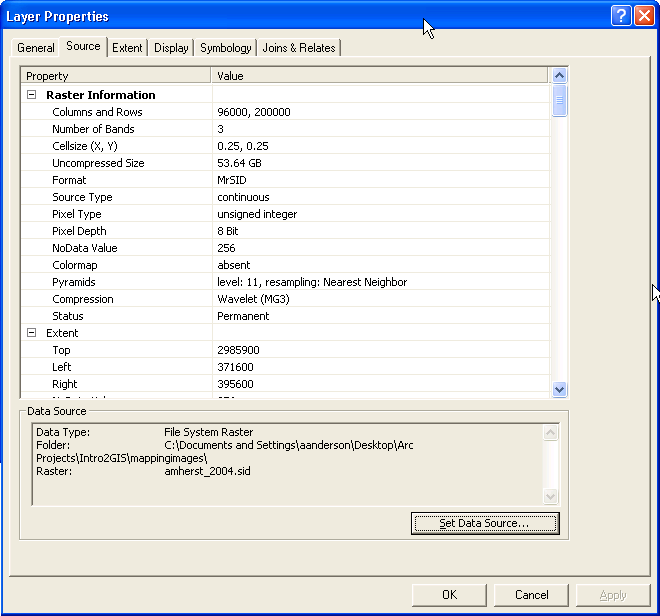Open the Extent tab
The height and width of the screenshot is (616, 660).
[x=127, y=48]
